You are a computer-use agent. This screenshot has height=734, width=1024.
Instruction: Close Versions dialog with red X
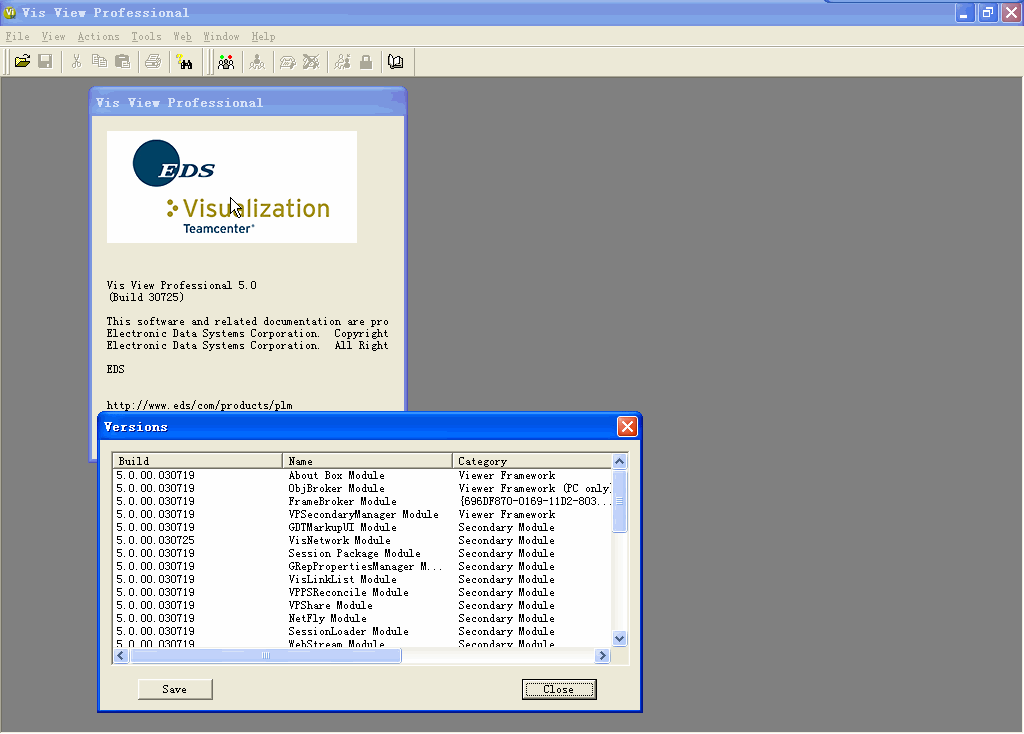click(627, 426)
